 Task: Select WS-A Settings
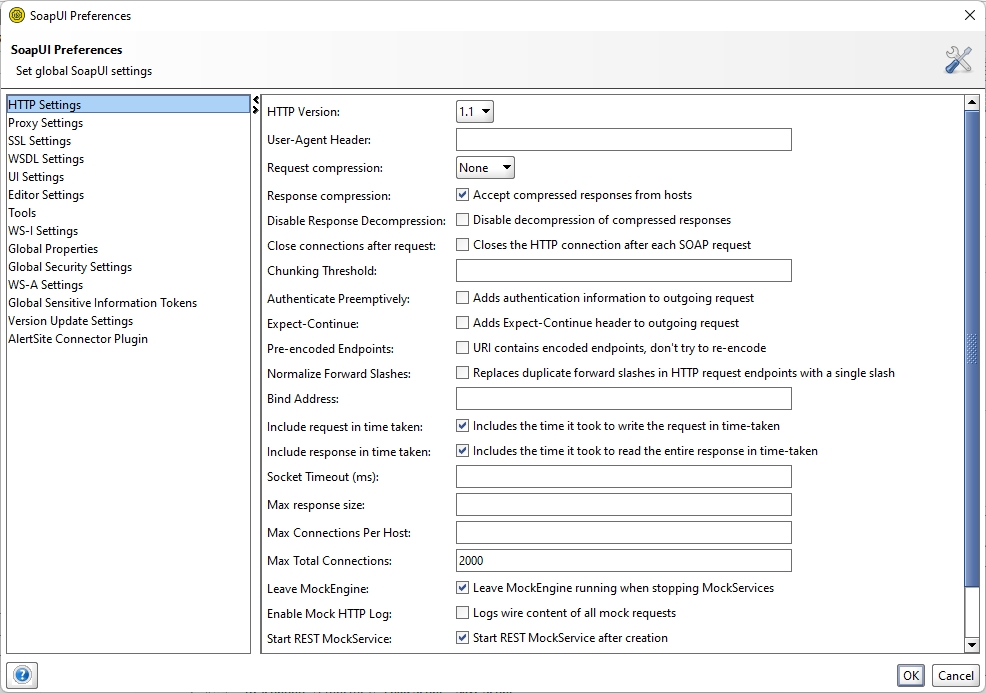pos(128,285)
